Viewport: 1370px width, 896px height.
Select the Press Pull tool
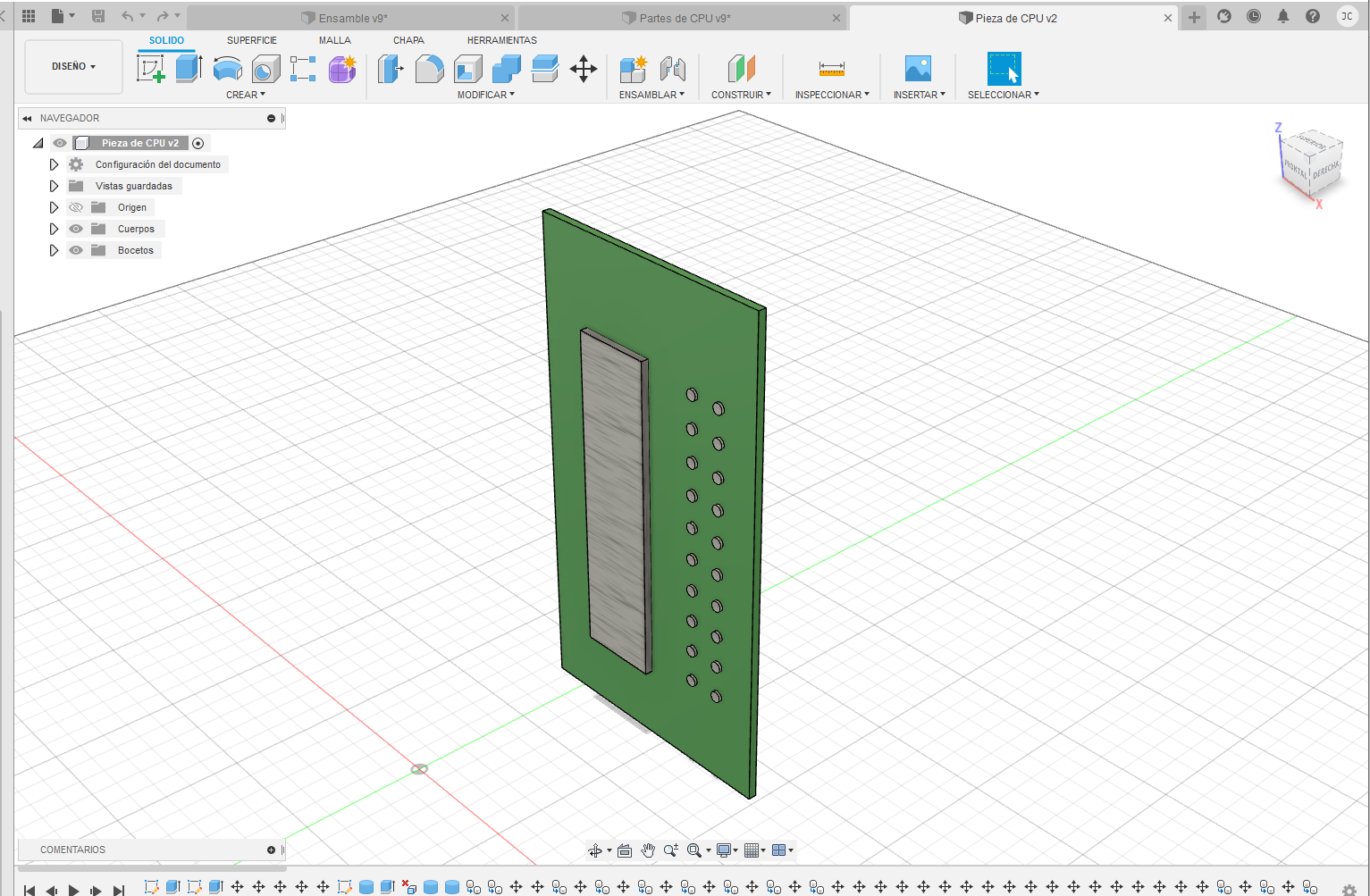(391, 69)
